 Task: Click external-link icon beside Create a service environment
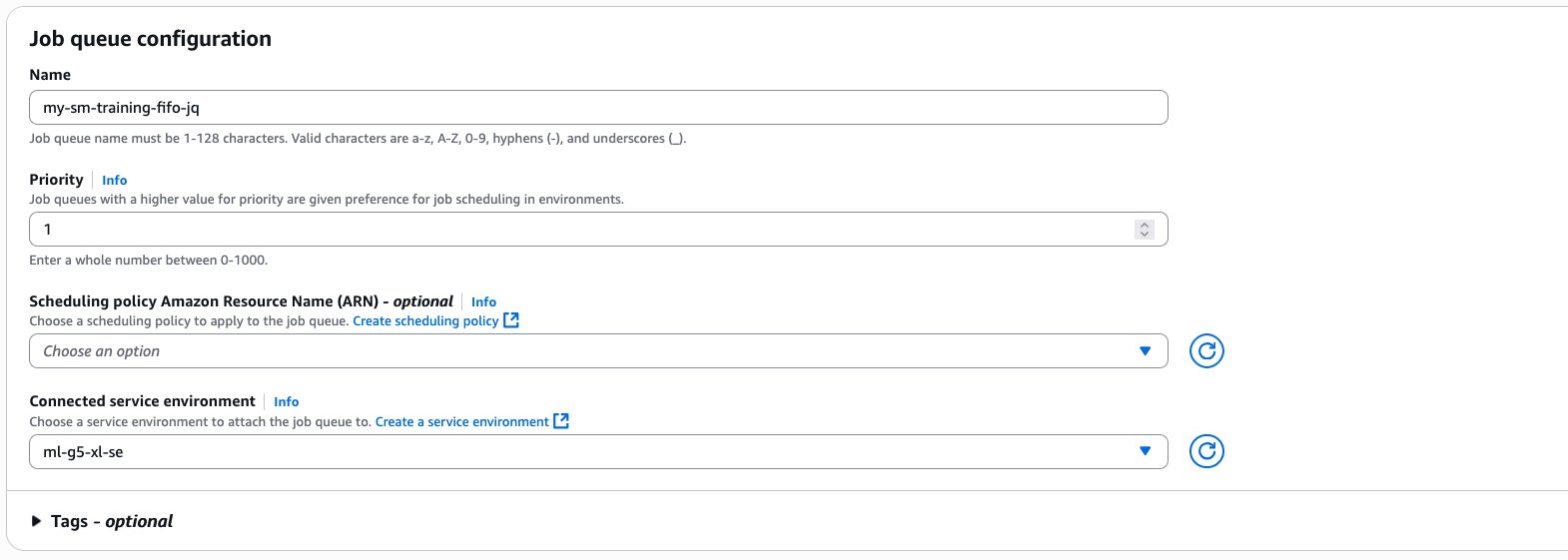click(x=561, y=421)
